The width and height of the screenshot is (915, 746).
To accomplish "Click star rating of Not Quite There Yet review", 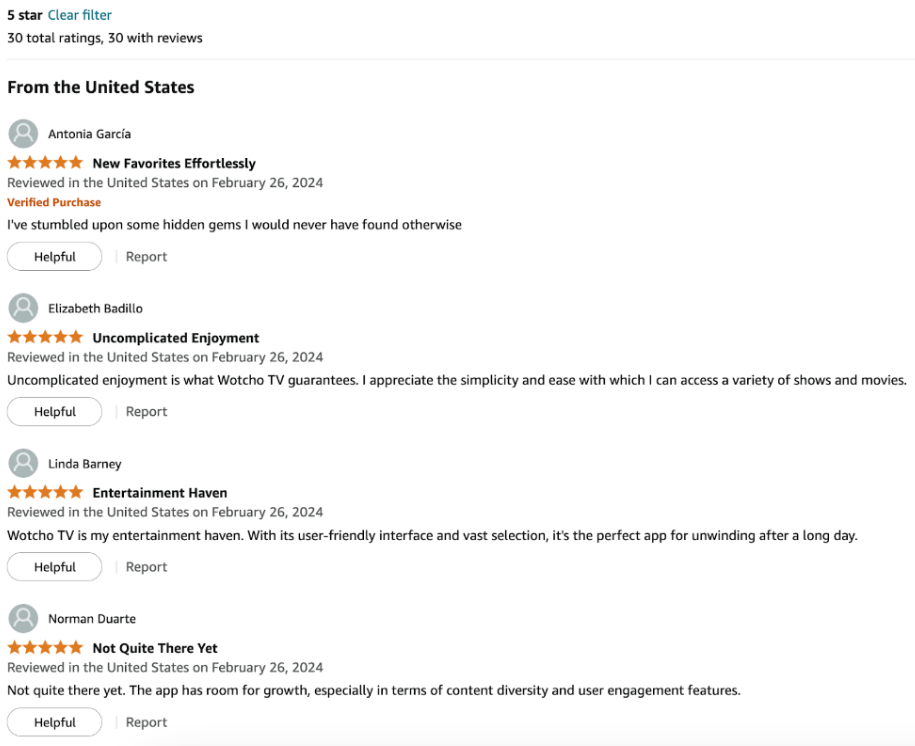I will tap(45, 648).
